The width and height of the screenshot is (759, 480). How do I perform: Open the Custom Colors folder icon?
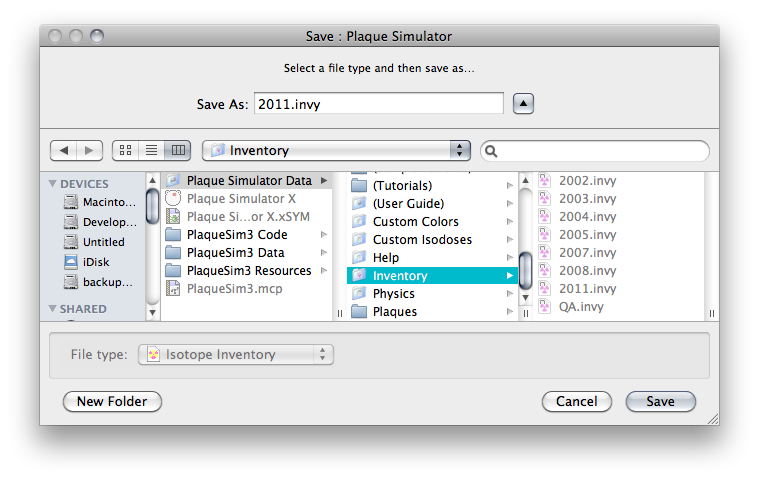(359, 222)
